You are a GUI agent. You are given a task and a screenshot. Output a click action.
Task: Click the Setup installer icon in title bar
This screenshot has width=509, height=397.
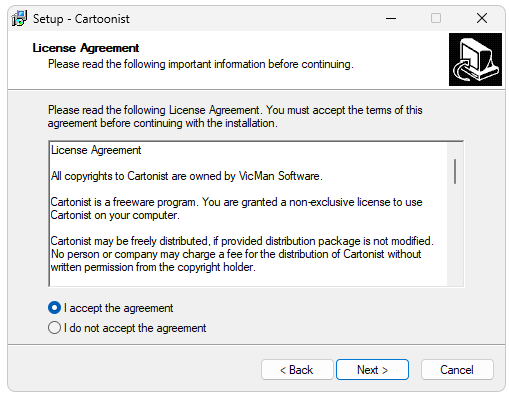19,18
